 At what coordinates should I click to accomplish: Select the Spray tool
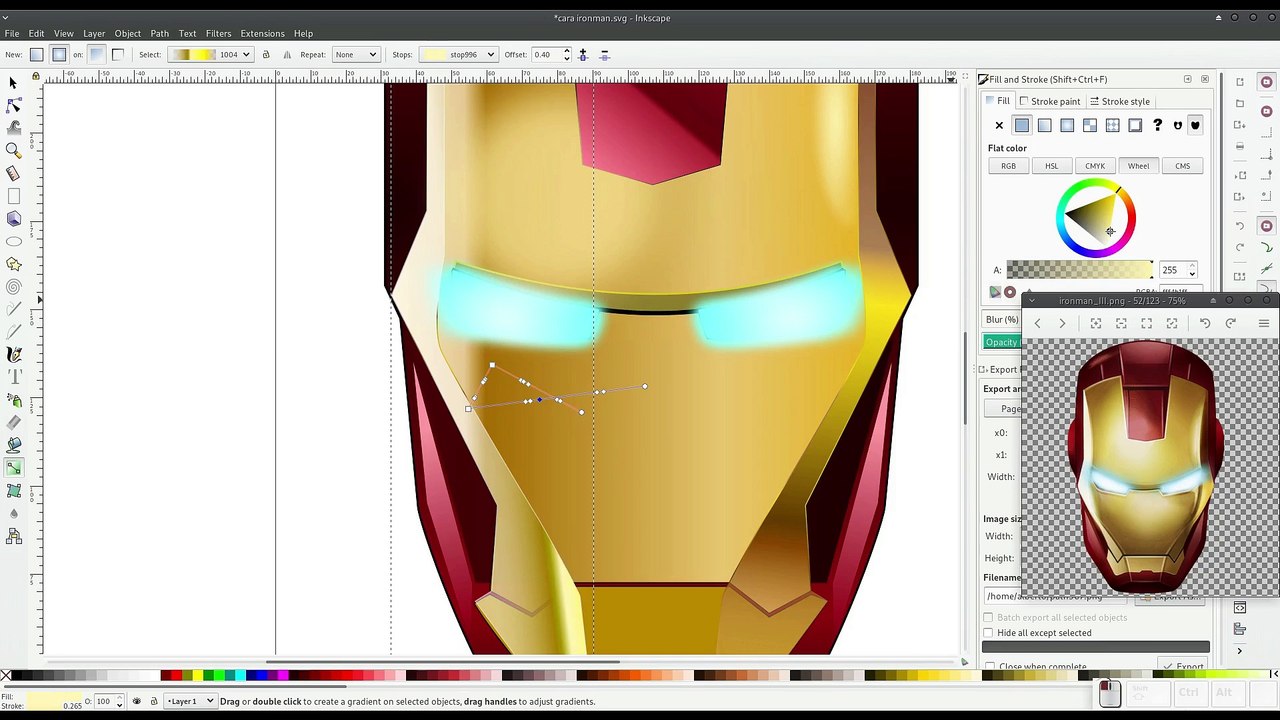tap(13, 400)
